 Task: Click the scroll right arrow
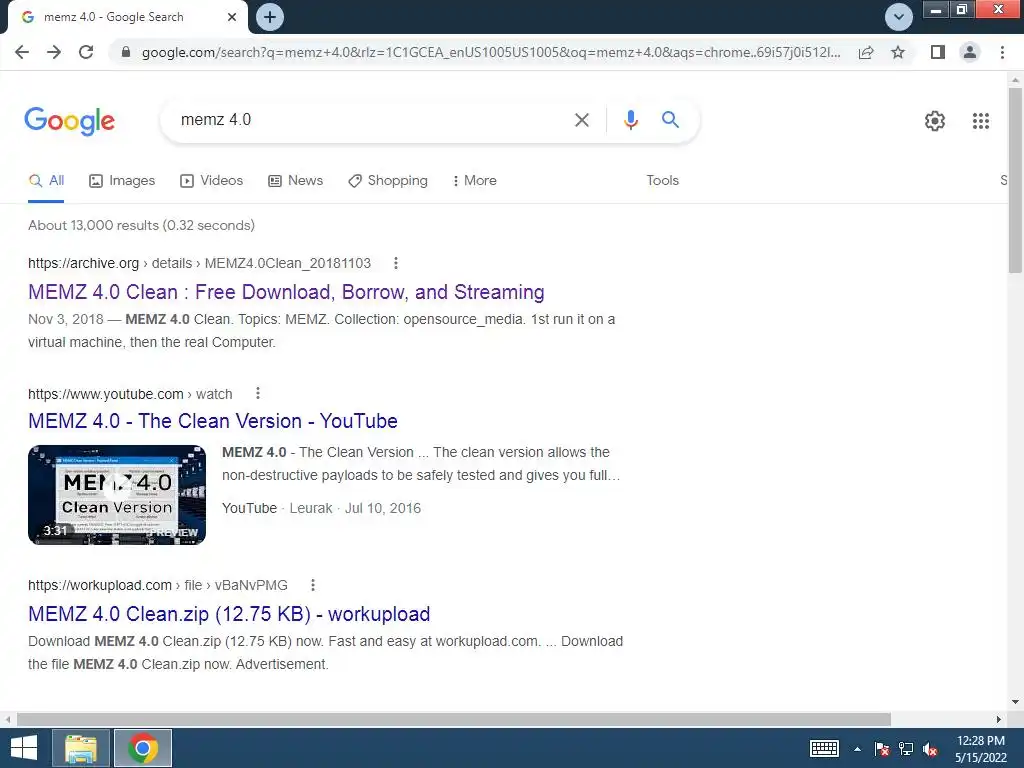(999, 719)
